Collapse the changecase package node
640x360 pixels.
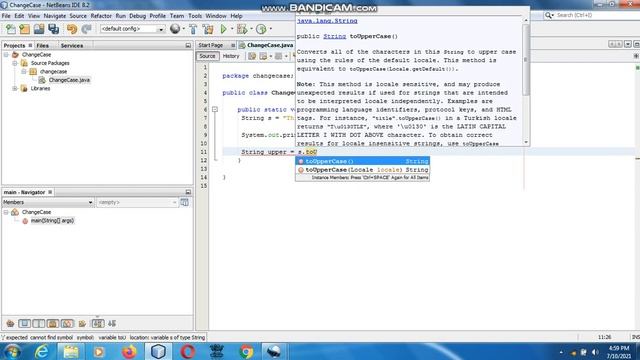tap(24, 71)
